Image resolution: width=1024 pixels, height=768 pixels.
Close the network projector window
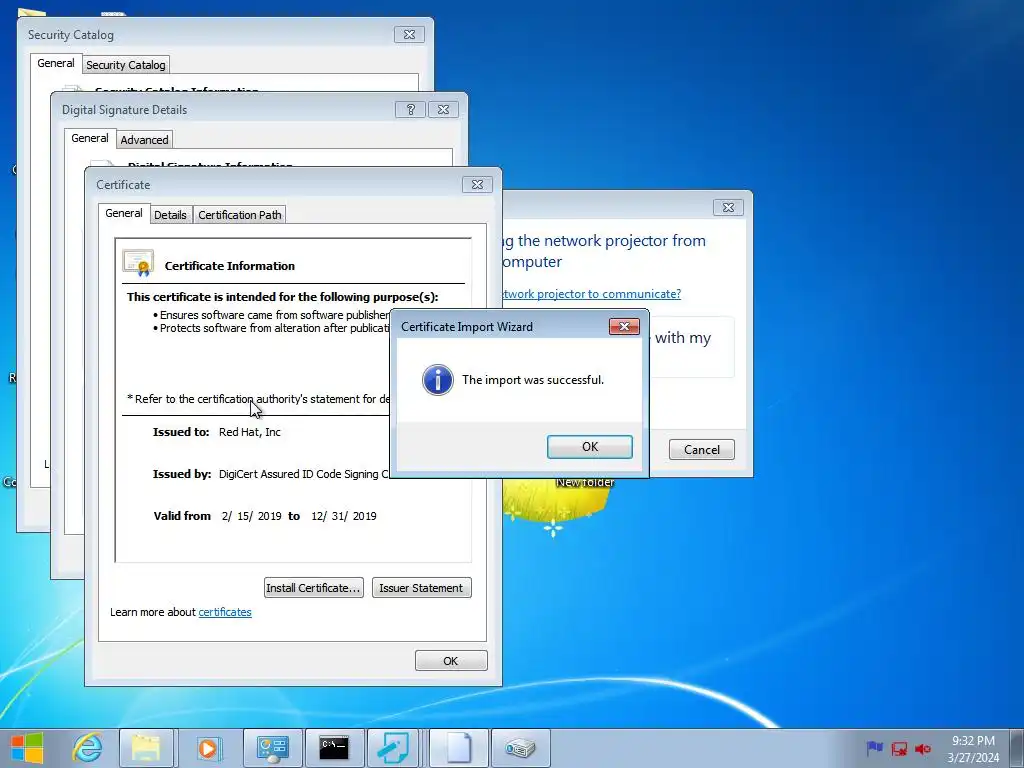(x=728, y=208)
